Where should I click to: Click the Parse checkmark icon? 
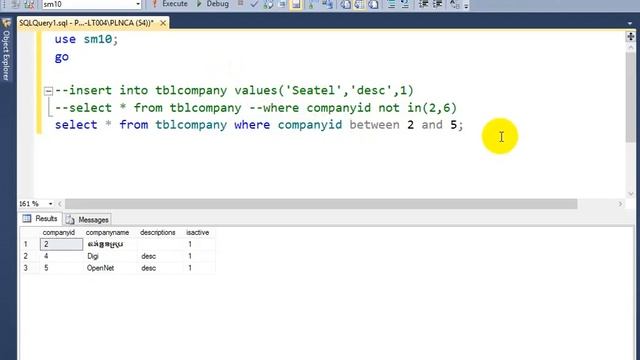pos(254,4)
